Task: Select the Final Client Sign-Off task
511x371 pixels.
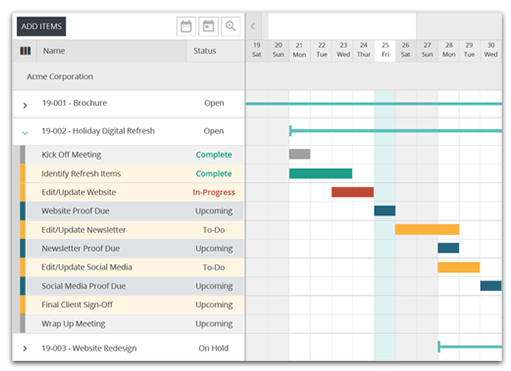Action: (77, 305)
